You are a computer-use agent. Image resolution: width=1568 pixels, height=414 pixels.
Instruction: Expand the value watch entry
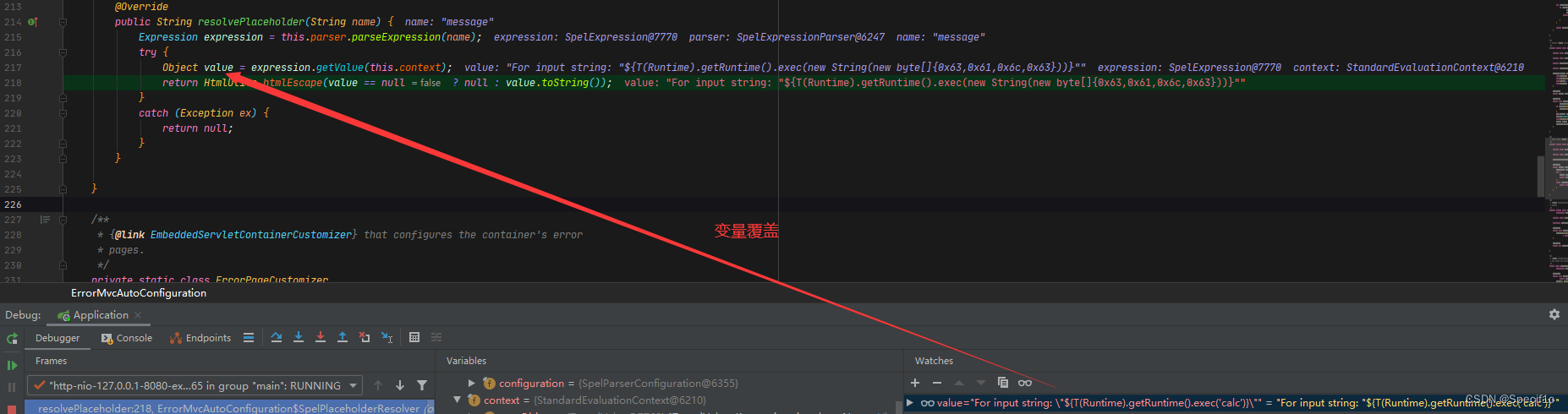911,403
